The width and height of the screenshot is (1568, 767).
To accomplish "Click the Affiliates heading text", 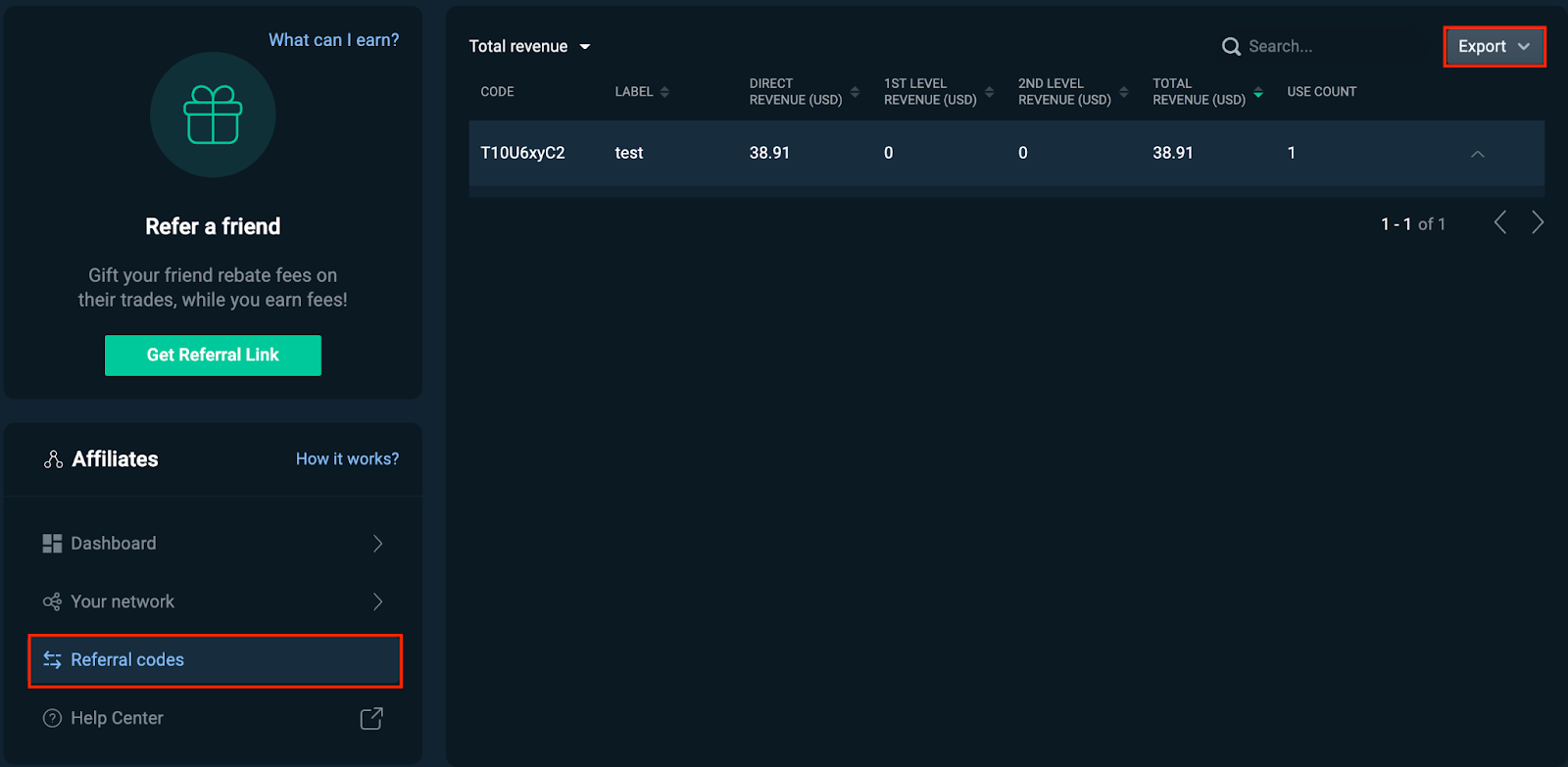I will (x=115, y=459).
